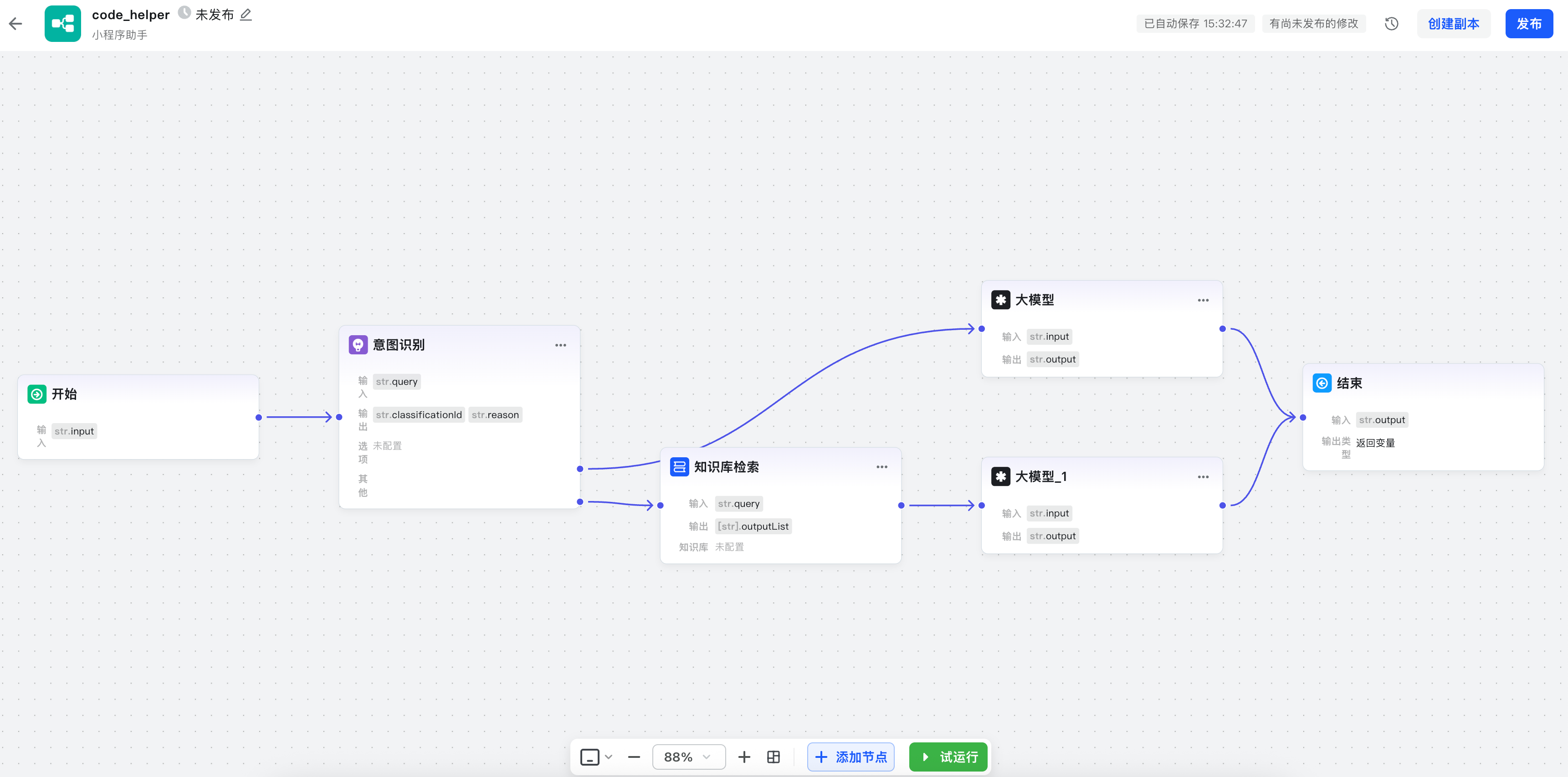The width and height of the screenshot is (1568, 777).
Task: Click 返回变量 output type in 结束 node
Action: pos(1376,443)
